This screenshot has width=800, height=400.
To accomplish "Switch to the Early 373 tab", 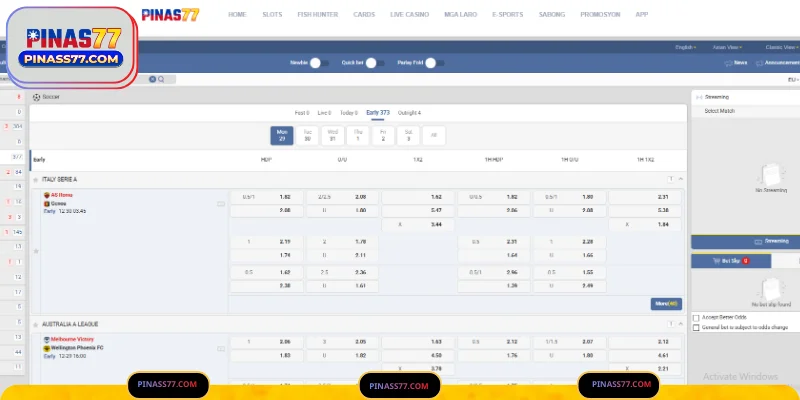I will coord(378,113).
